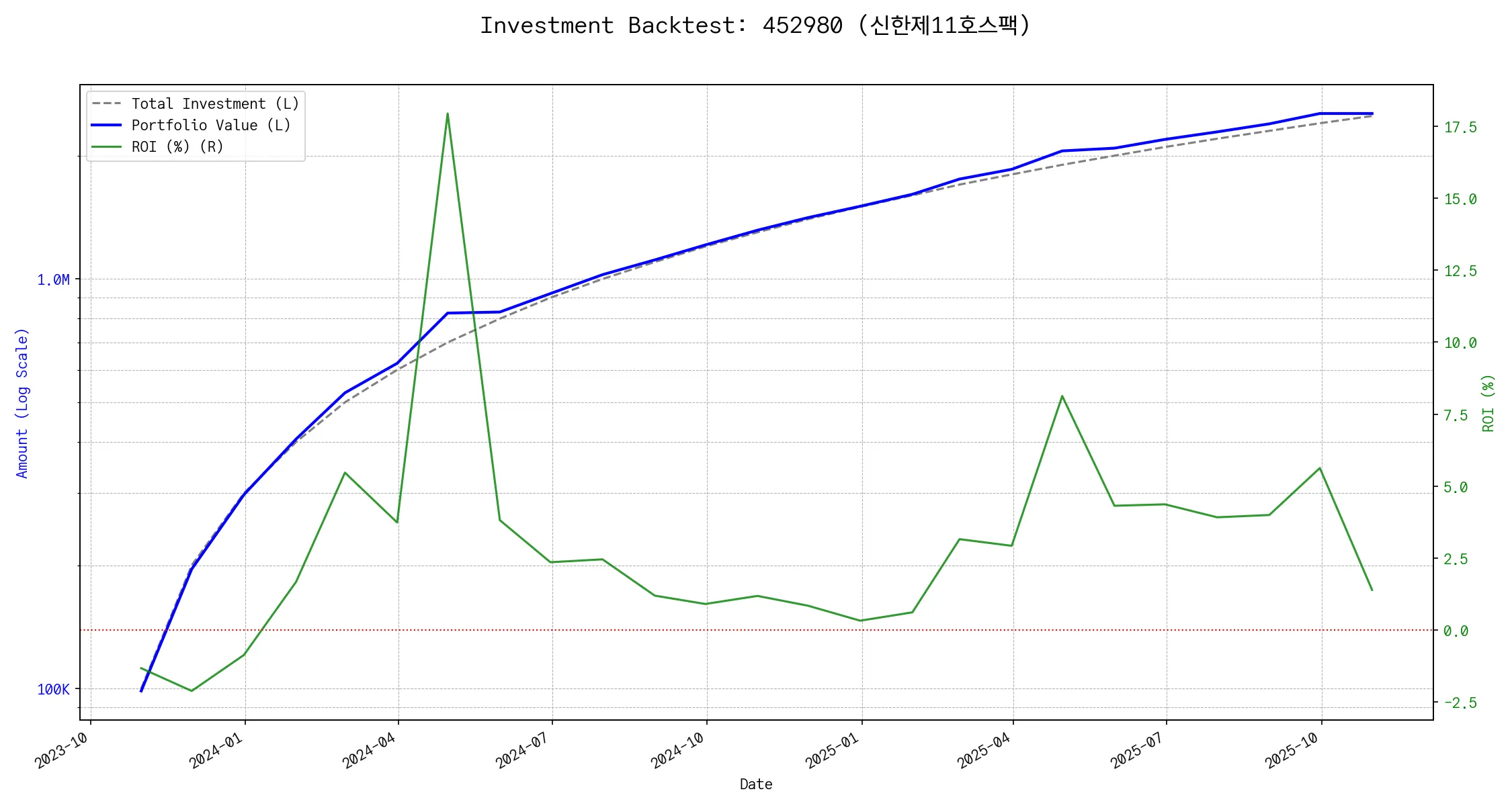Click the blue legend line swatch
This screenshot has width=1512, height=806.
[x=106, y=126]
